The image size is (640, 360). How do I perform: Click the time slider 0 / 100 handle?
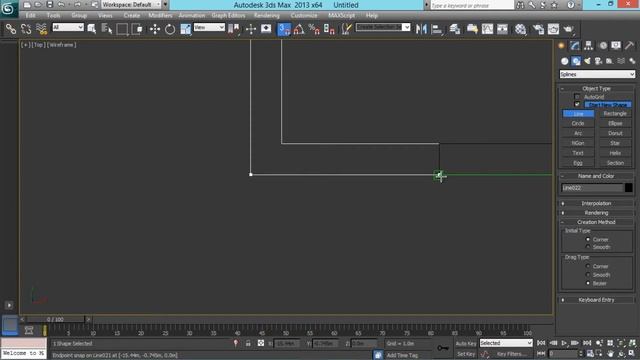(55, 319)
